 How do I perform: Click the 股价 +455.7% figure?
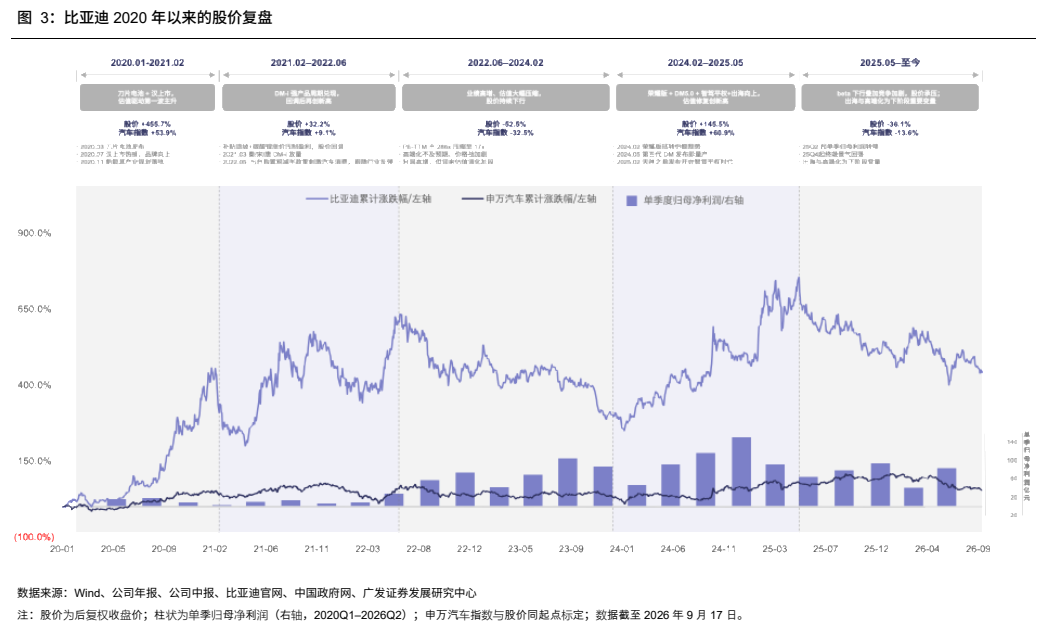pos(147,124)
